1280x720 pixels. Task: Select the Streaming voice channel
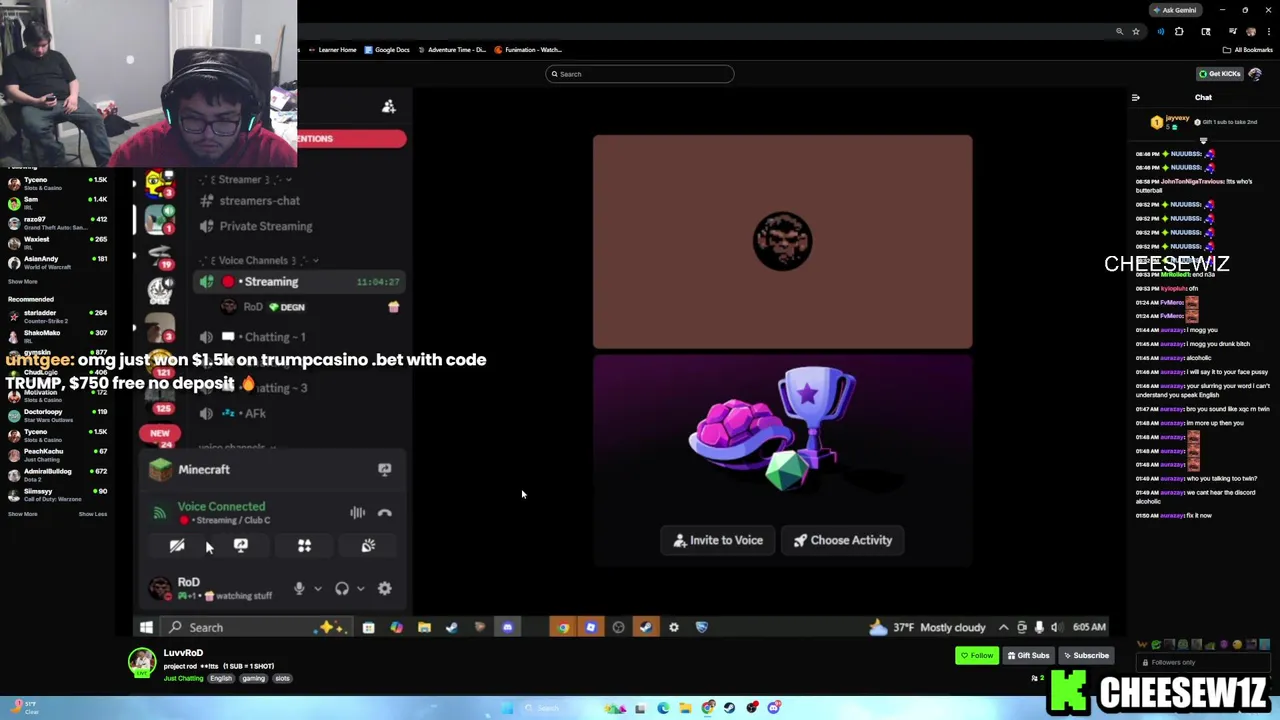point(299,282)
